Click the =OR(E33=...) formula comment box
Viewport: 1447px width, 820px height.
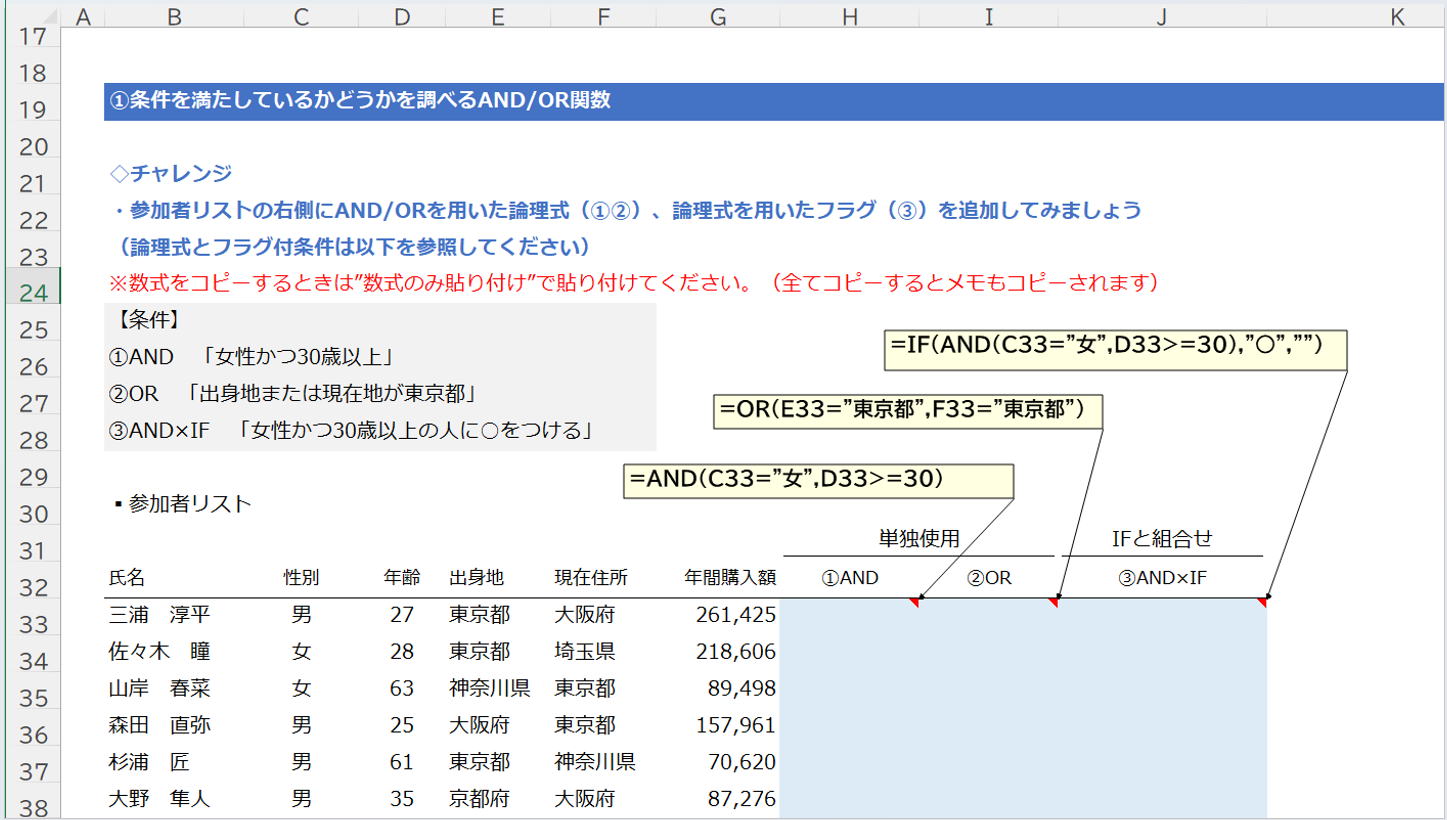click(x=908, y=410)
